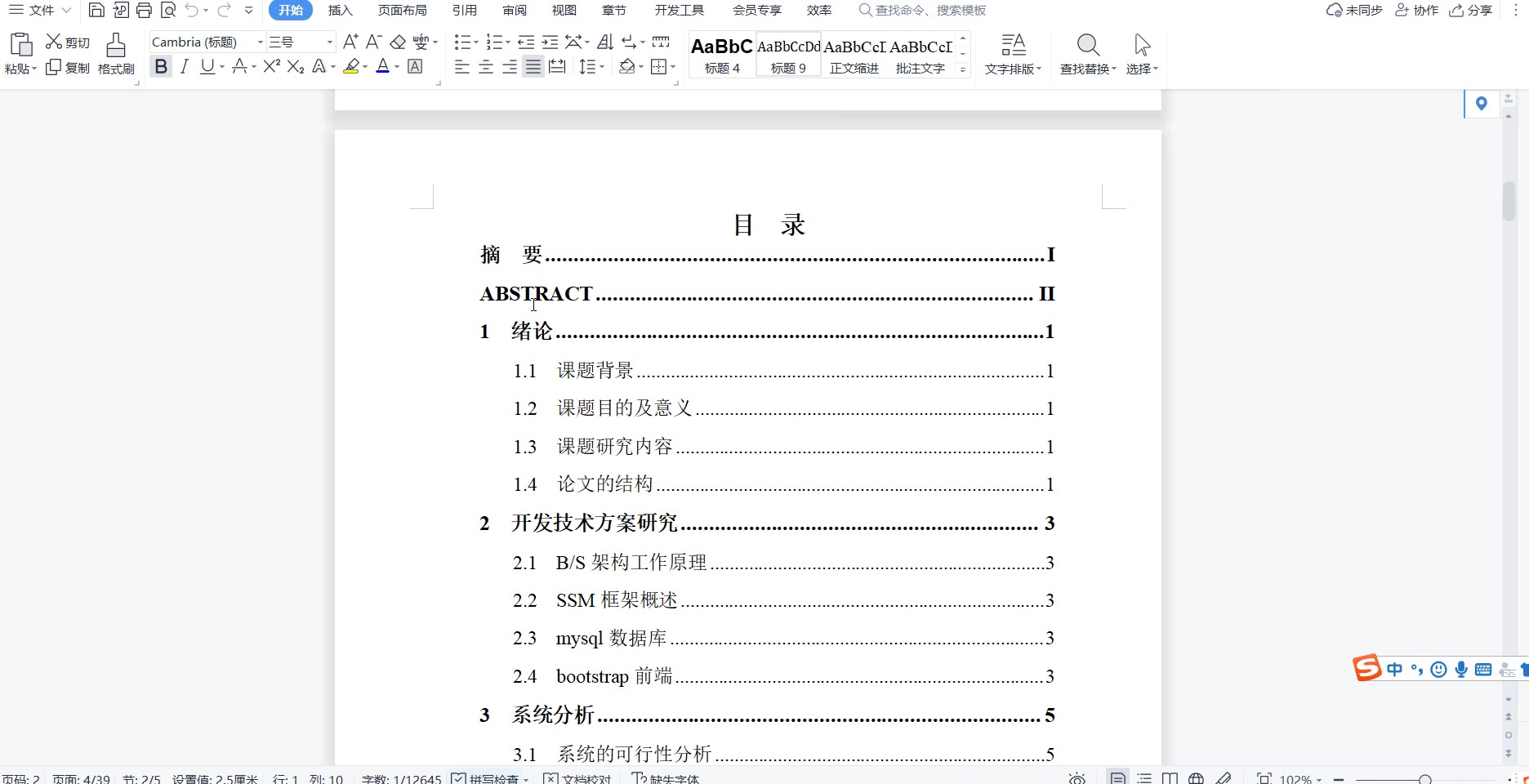
Task: Copy the selection with 复制
Action: 68,68
